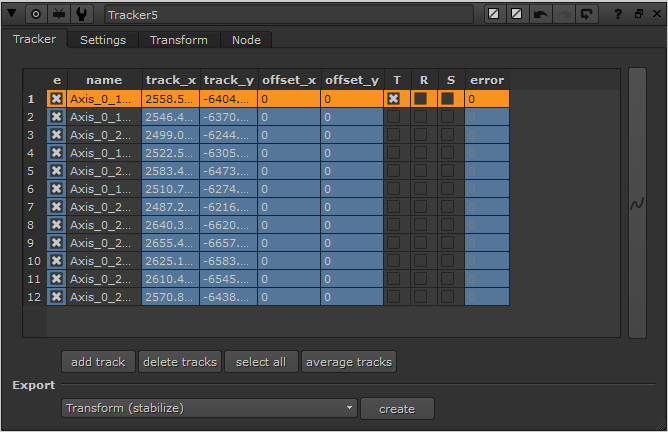Float the panel using the float icon
Image resolution: width=668 pixels, height=432 pixels.
[x=637, y=15]
